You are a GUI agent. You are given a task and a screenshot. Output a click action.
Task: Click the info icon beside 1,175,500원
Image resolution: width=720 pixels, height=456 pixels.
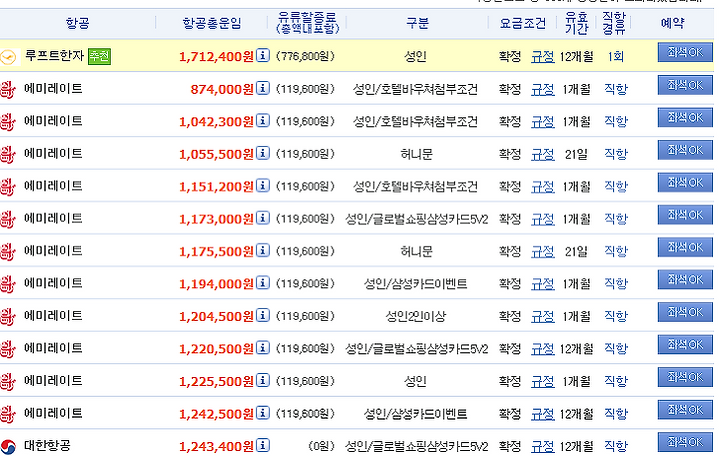[263, 250]
